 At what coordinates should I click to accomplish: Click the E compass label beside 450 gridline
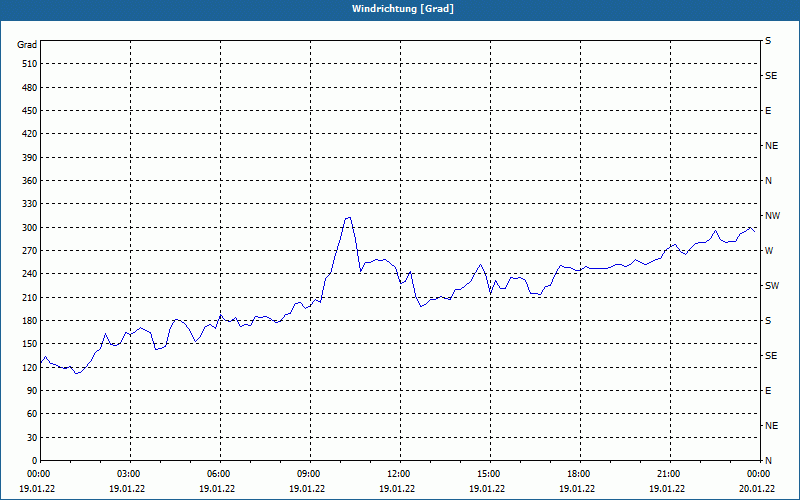[768, 111]
